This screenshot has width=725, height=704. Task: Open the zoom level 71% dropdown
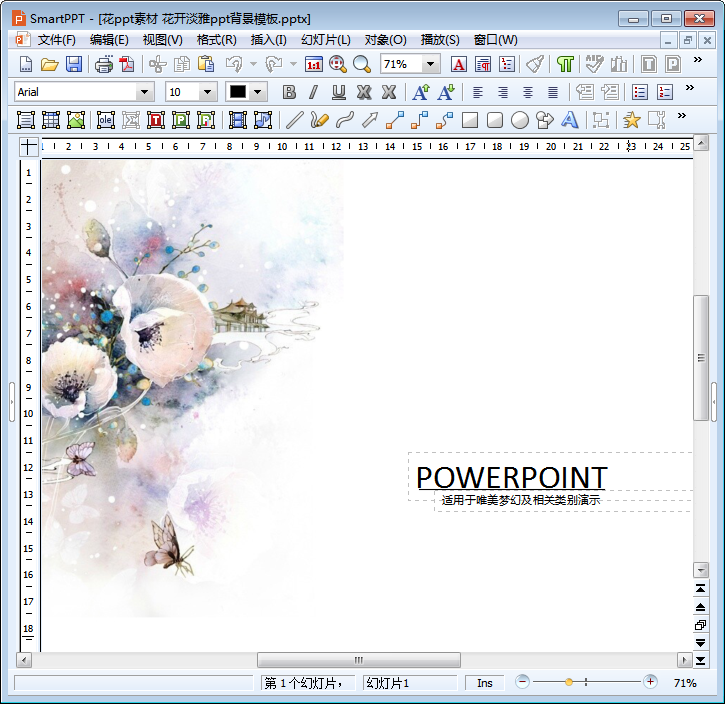[x=430, y=64]
